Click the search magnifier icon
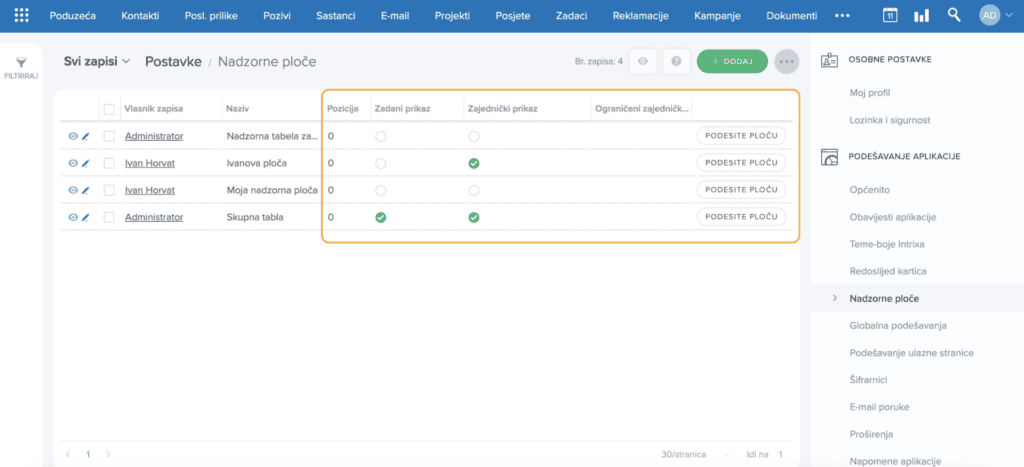This screenshot has height=467, width=1024. [954, 15]
